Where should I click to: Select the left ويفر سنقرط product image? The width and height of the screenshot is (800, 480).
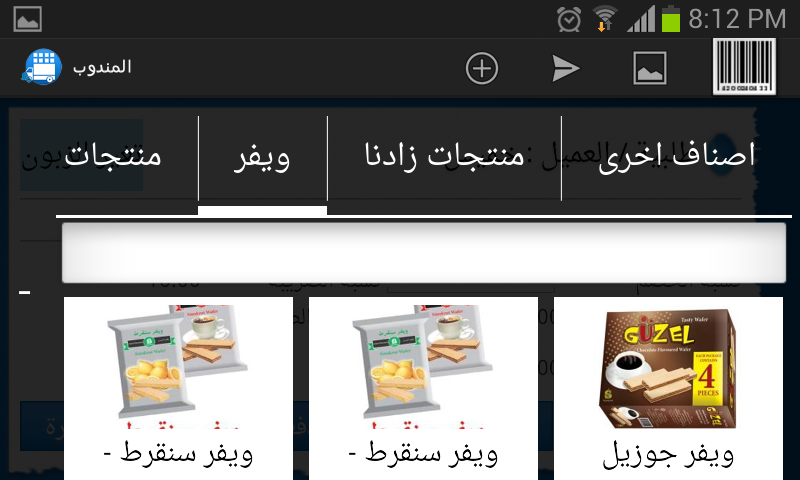pos(178,363)
